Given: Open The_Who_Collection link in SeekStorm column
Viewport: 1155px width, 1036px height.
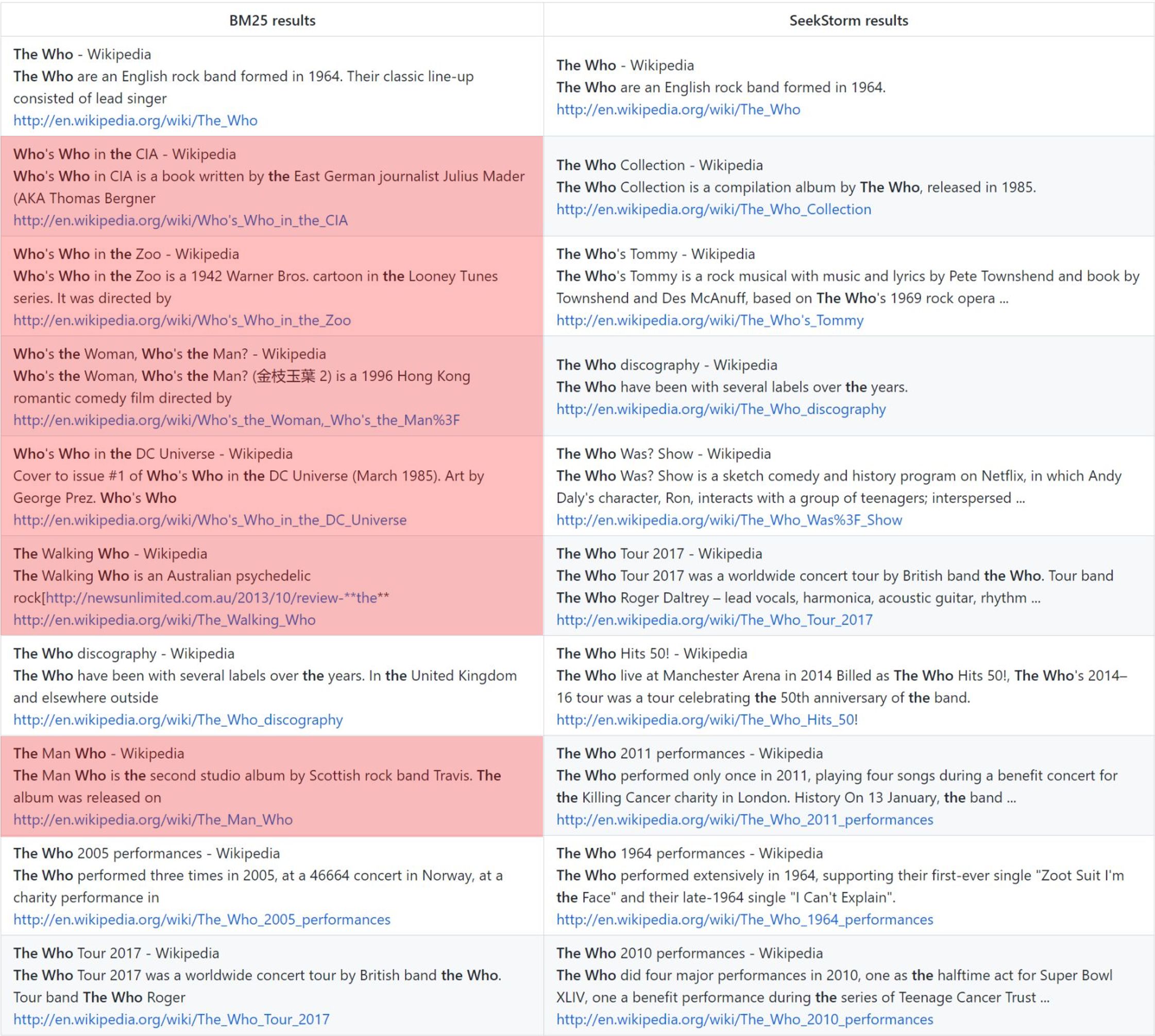Looking at the screenshot, I should (714, 210).
